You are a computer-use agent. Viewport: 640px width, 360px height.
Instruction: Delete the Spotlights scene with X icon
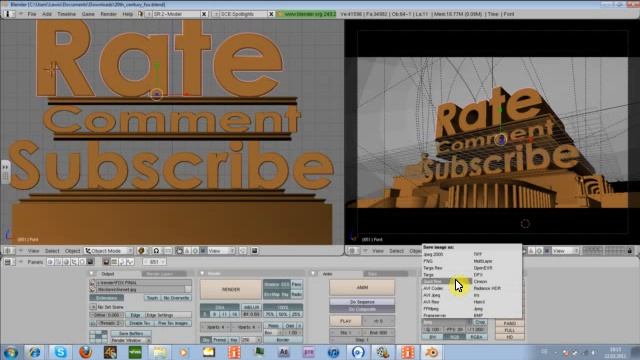271,14
